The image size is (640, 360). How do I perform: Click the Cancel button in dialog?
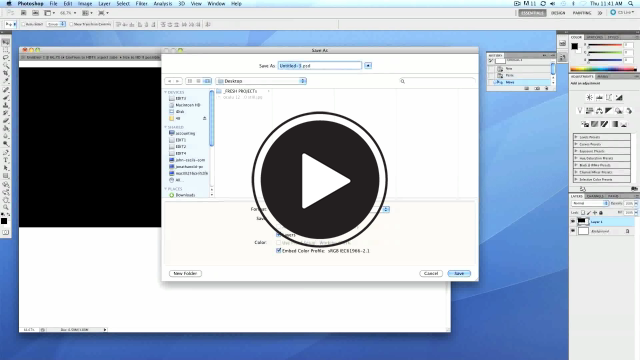pos(431,273)
